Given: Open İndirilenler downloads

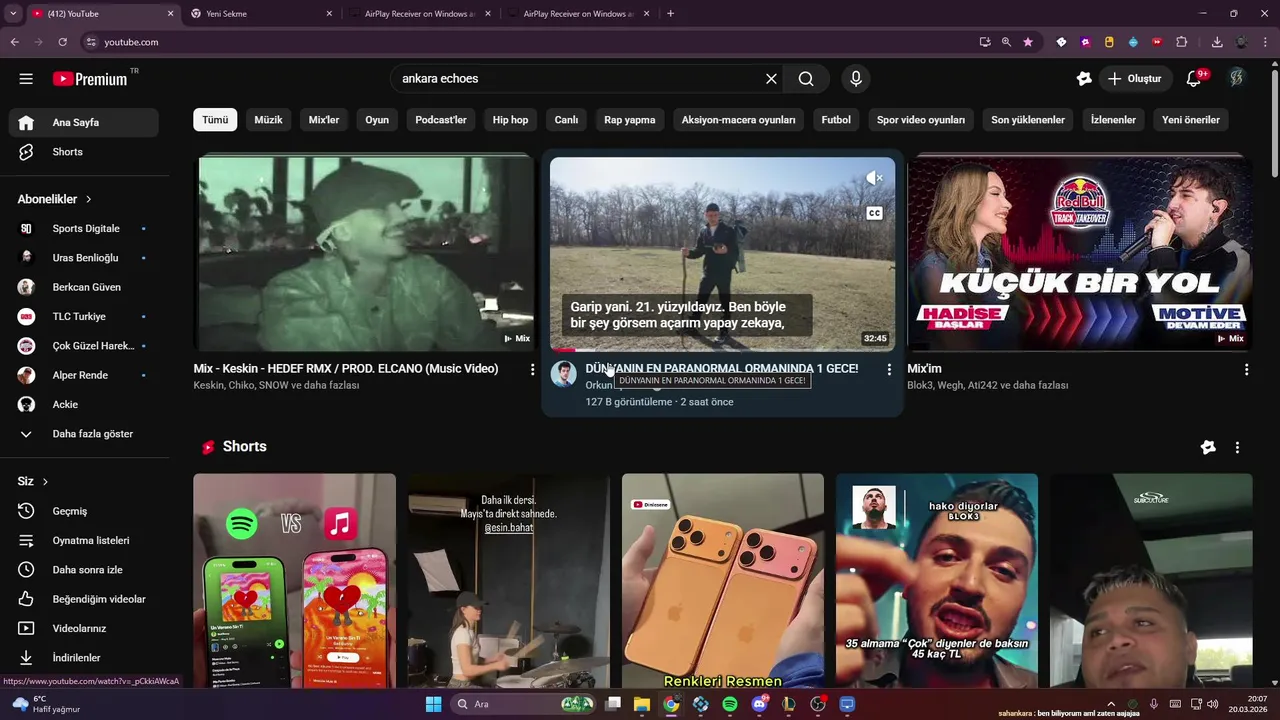Looking at the screenshot, I should [x=84, y=658].
